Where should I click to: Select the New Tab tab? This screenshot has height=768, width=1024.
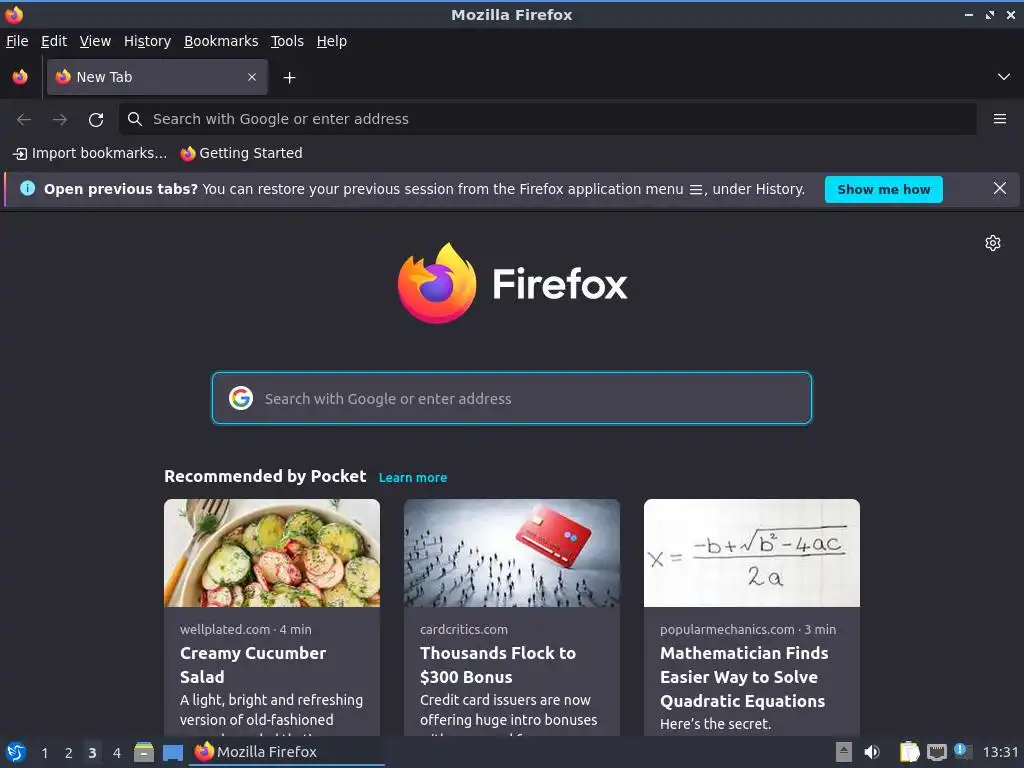click(x=157, y=77)
